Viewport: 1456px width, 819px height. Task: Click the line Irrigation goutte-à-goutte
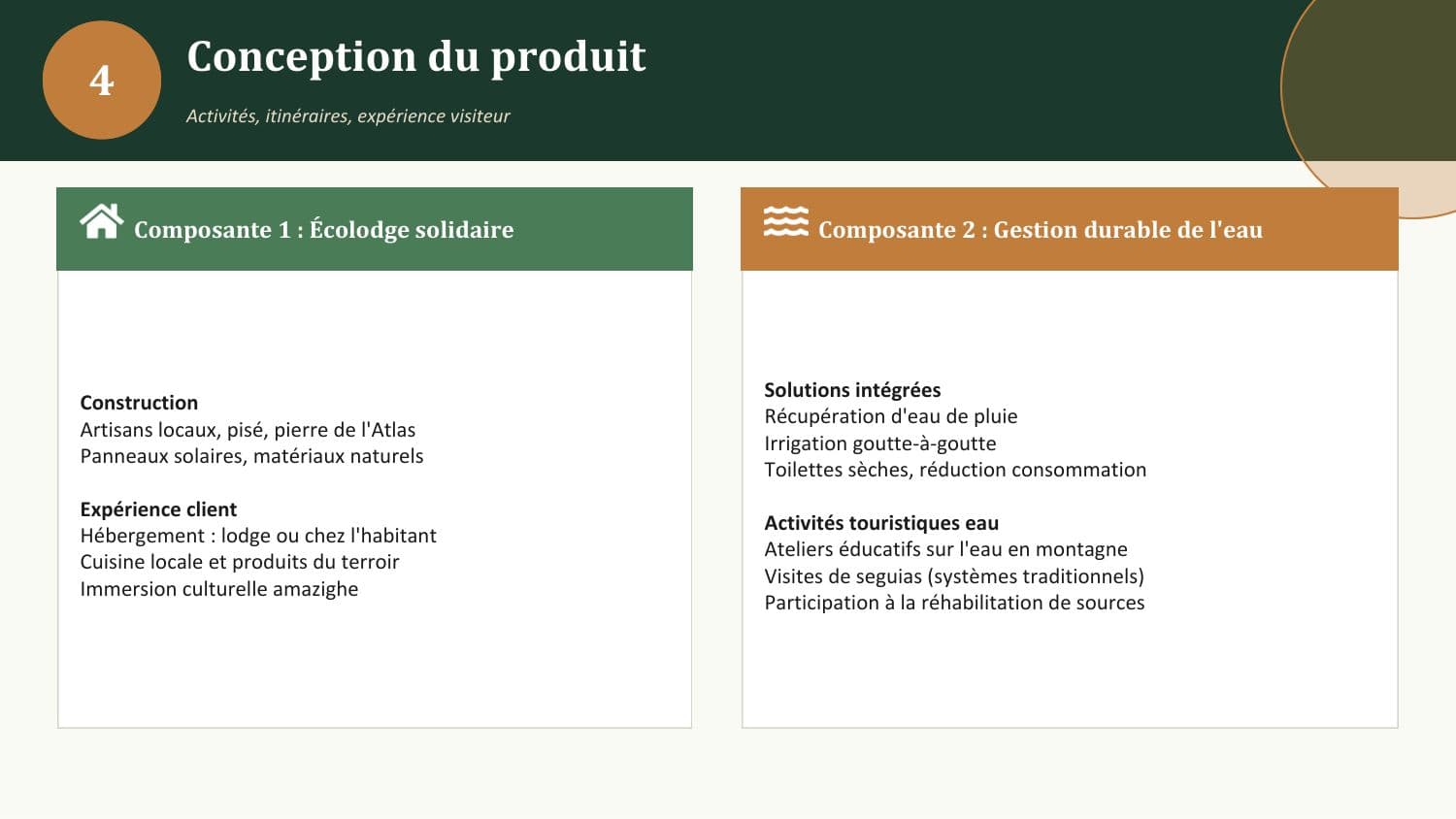click(x=880, y=443)
